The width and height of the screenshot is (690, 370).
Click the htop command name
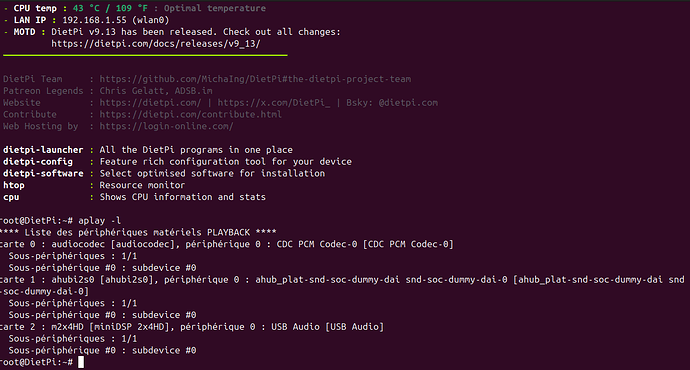14,185
